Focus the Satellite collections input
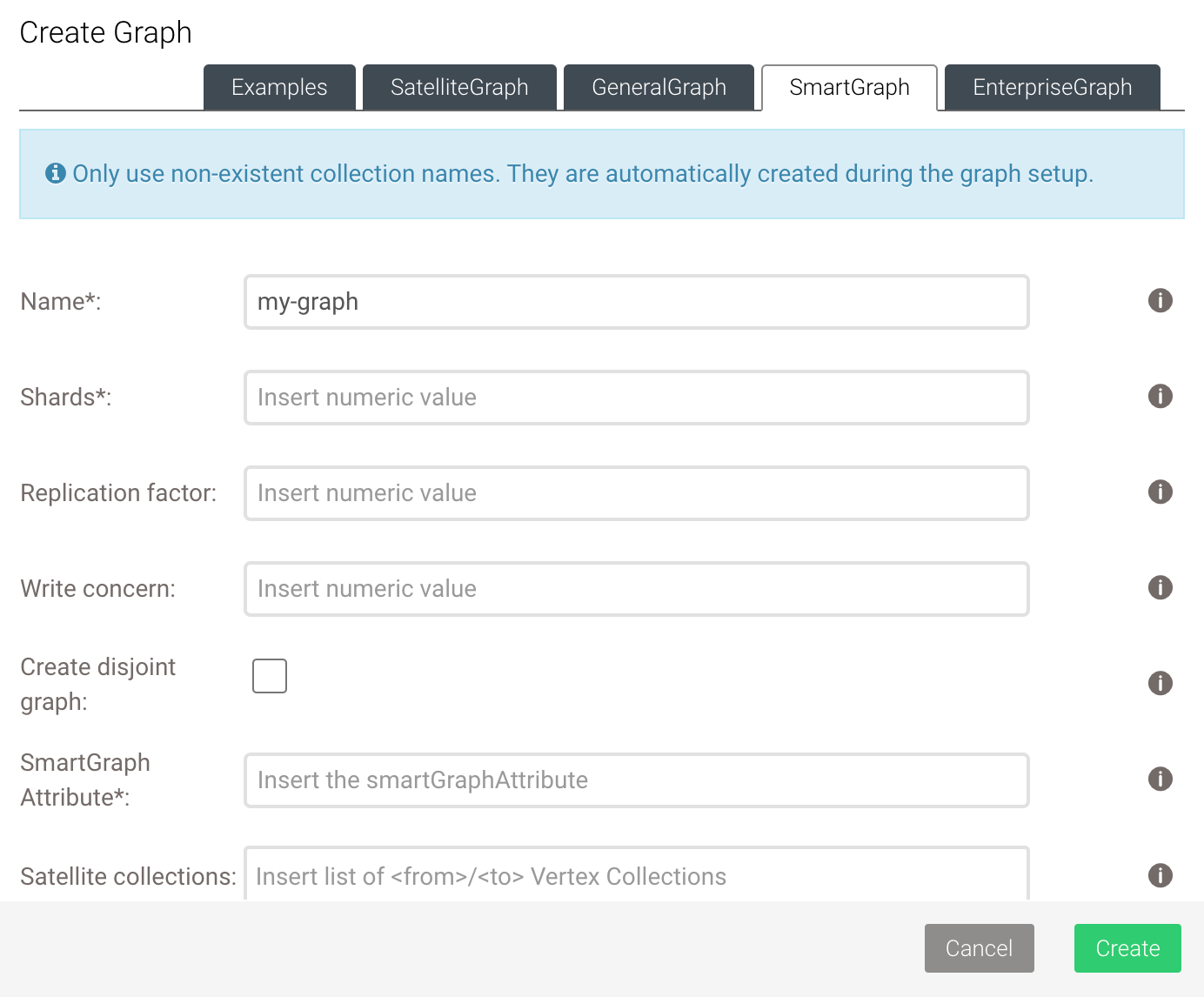 [x=637, y=874]
